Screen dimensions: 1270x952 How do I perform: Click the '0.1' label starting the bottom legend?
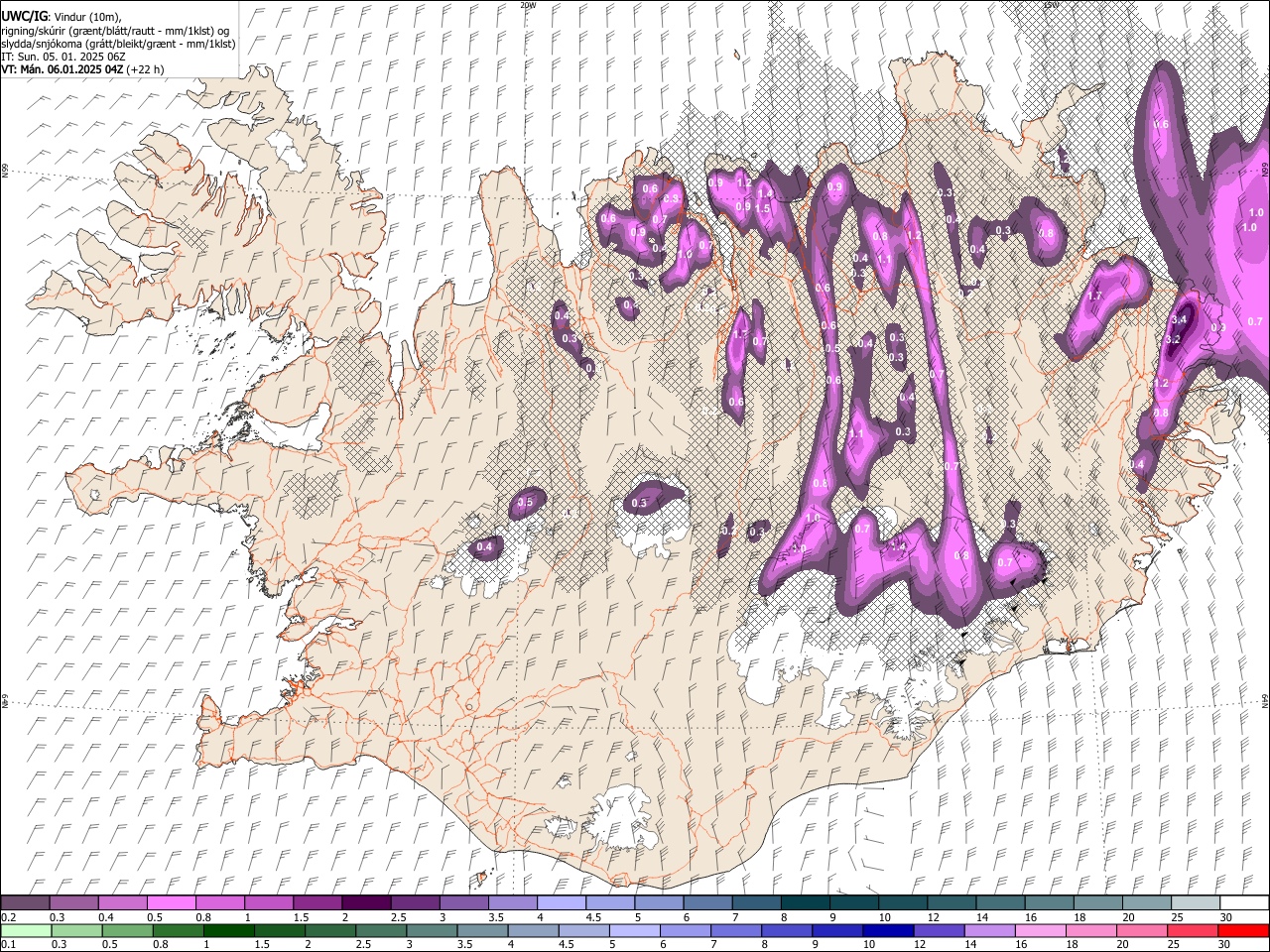(x=8, y=944)
